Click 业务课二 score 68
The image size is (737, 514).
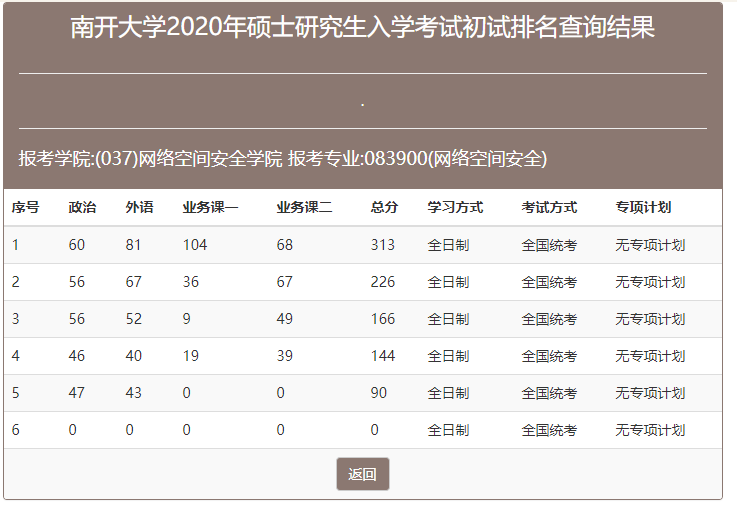(284, 245)
